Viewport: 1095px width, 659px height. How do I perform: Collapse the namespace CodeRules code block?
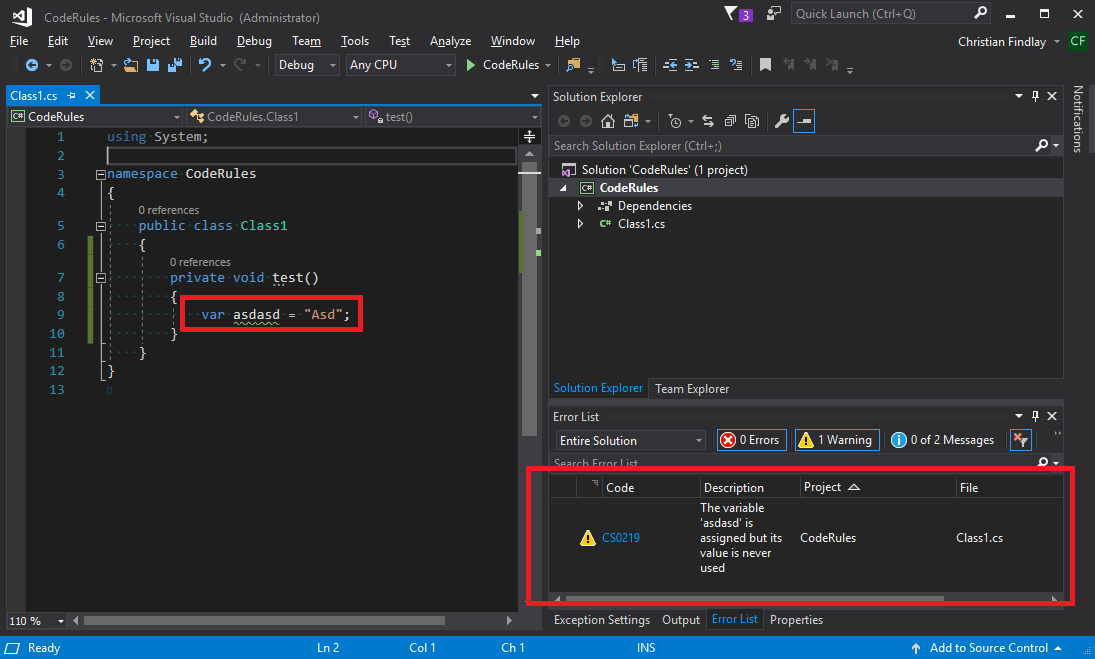click(101, 175)
